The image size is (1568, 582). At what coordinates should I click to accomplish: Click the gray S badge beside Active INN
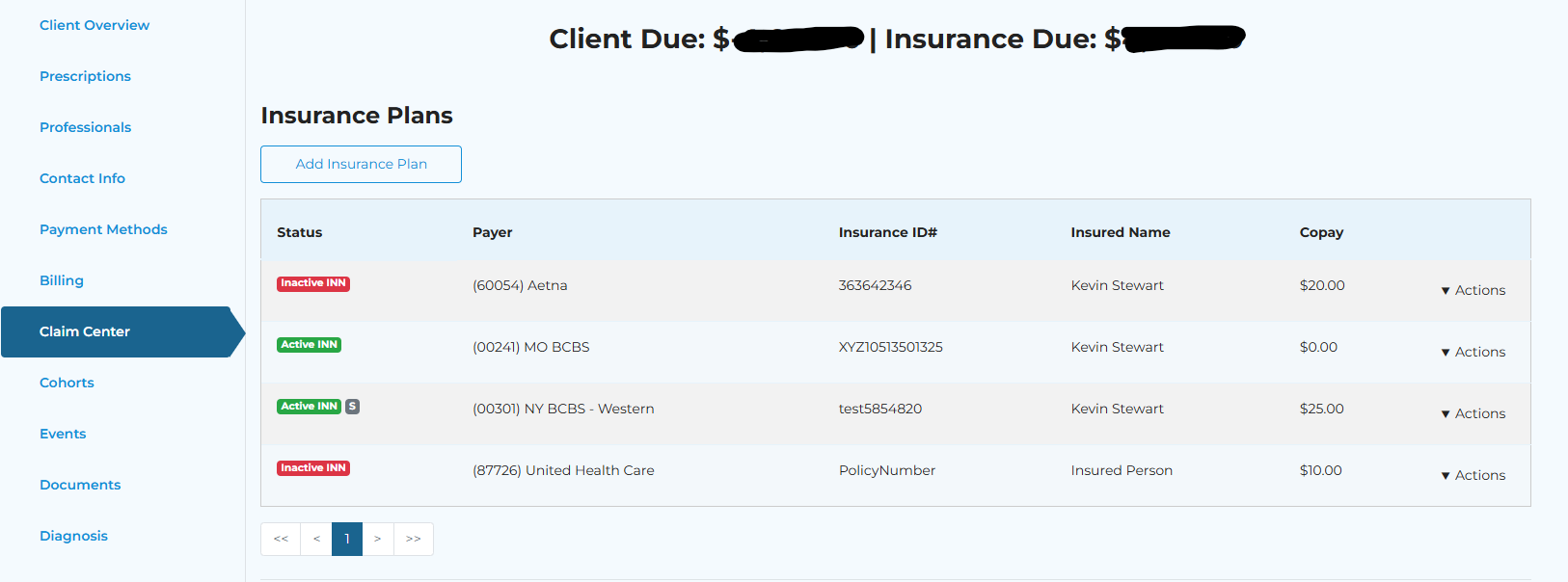(353, 407)
